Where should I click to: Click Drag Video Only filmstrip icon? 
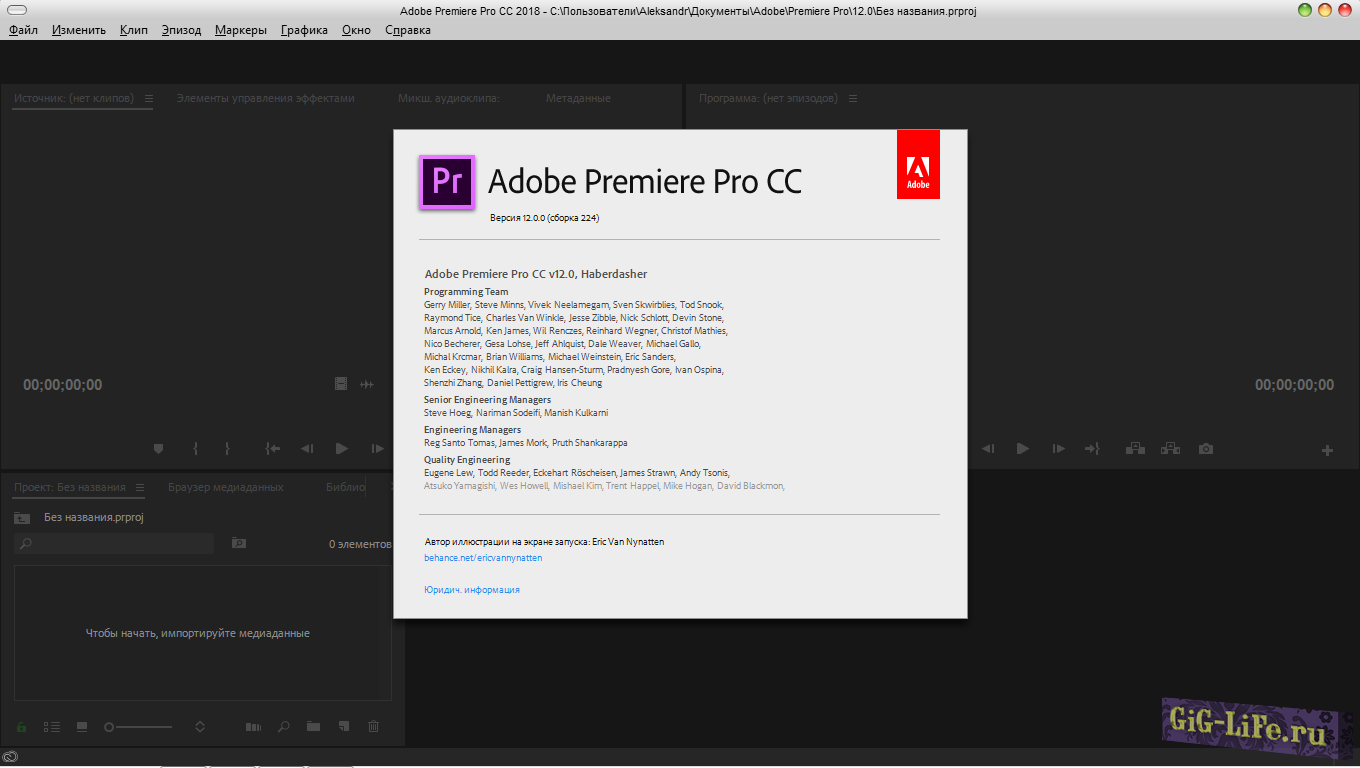coord(341,384)
